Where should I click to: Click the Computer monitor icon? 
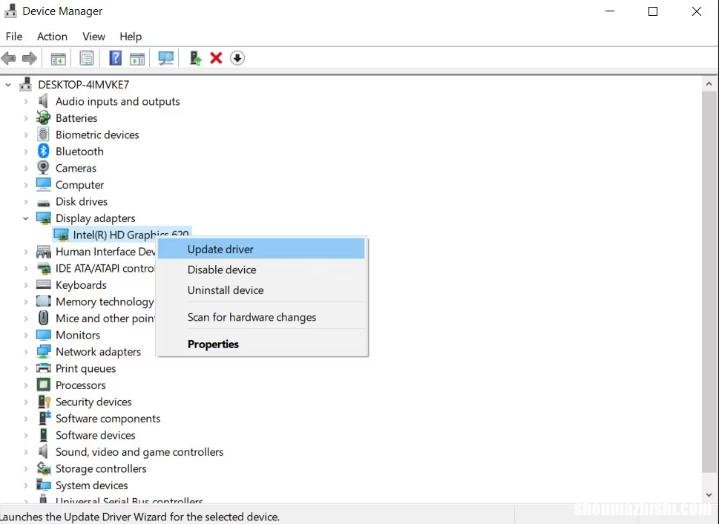(43, 184)
